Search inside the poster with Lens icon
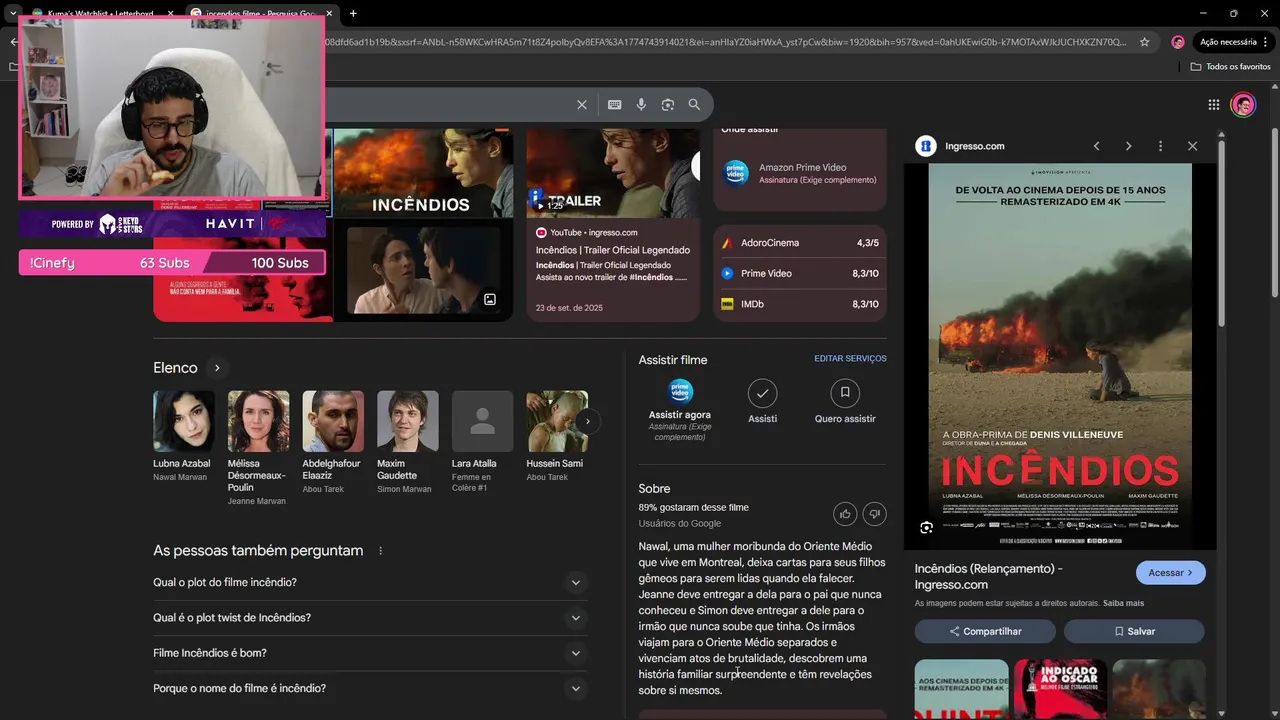The image size is (1280, 720). (926, 528)
